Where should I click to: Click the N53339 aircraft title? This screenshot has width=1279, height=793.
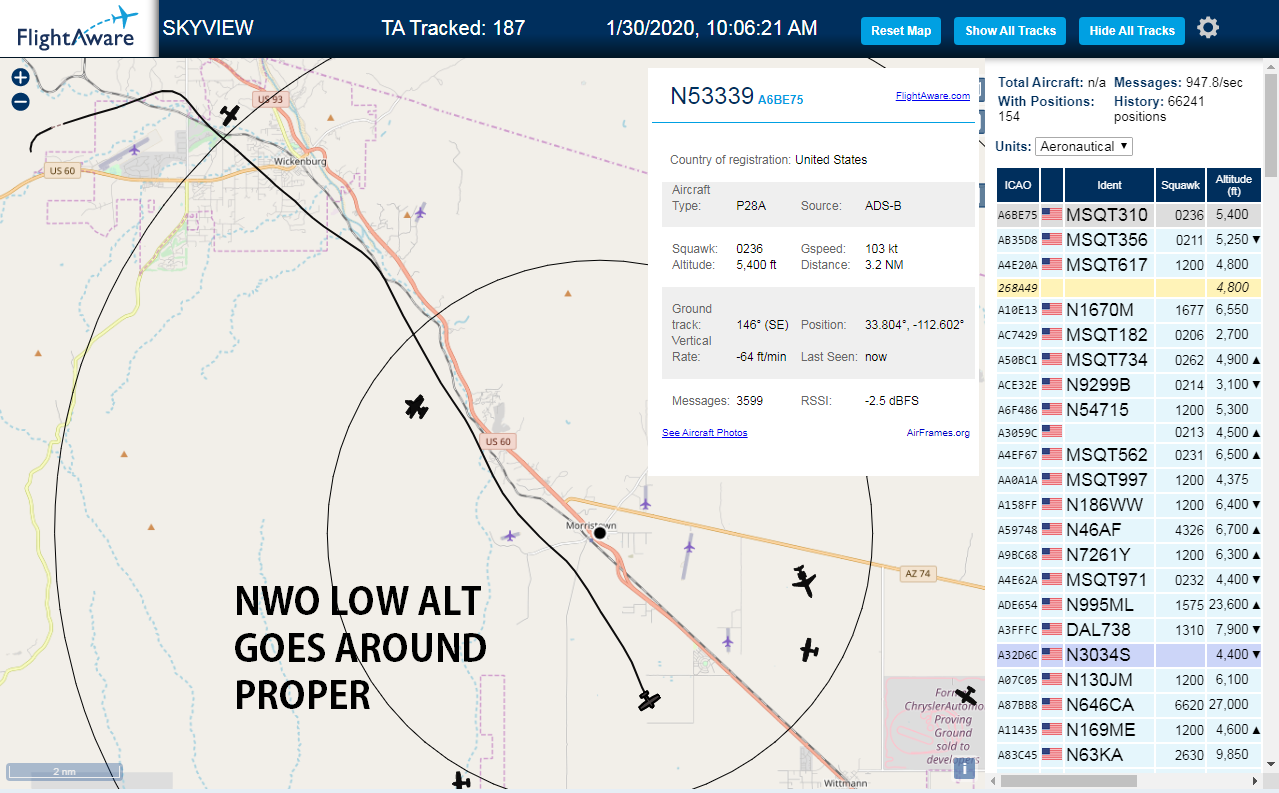pyautogui.click(x=711, y=96)
